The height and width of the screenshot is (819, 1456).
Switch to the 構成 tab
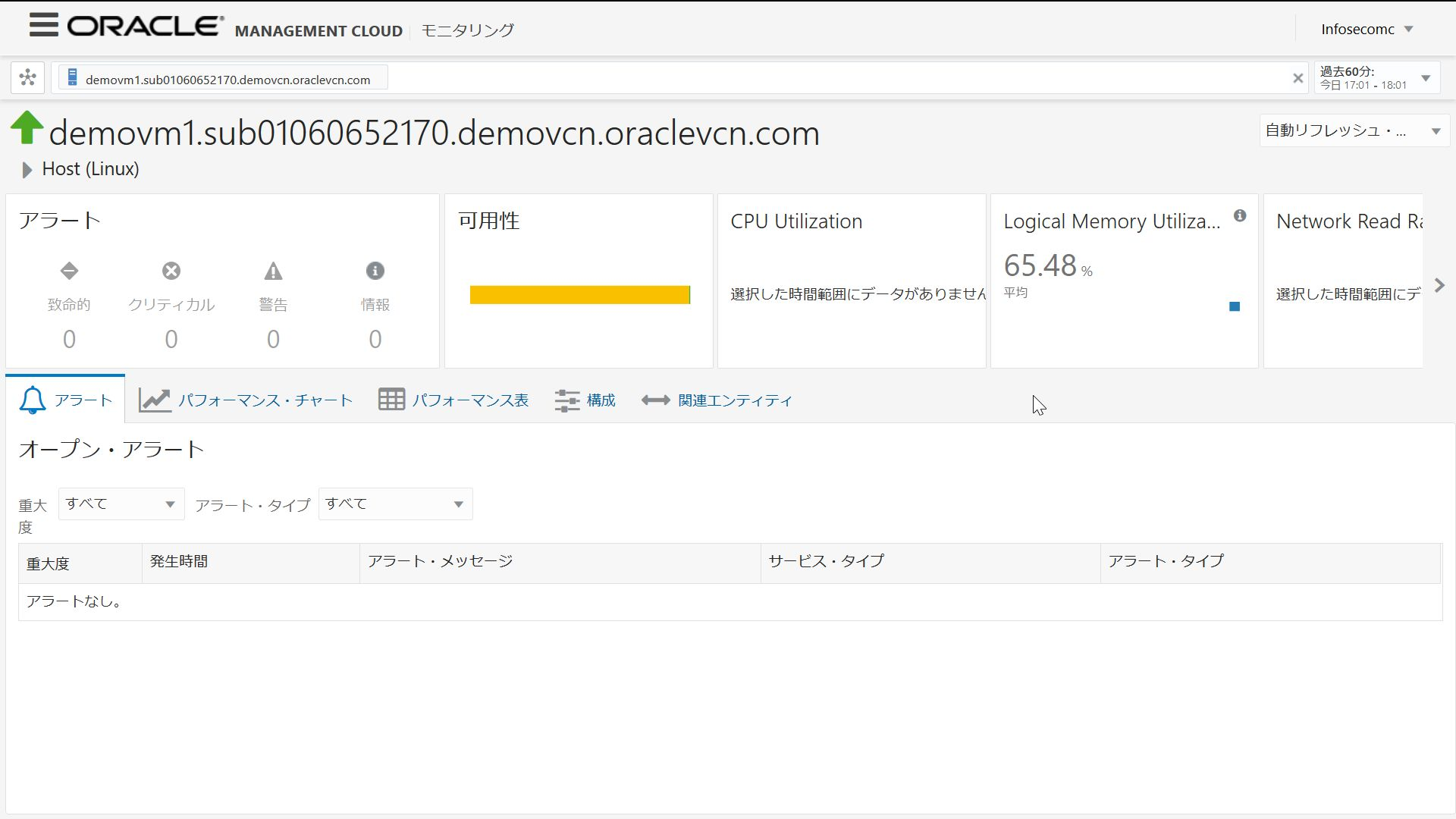585,400
